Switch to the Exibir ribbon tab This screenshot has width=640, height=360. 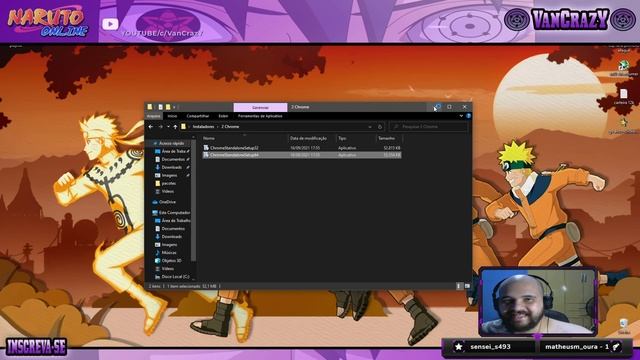pyautogui.click(x=223, y=116)
